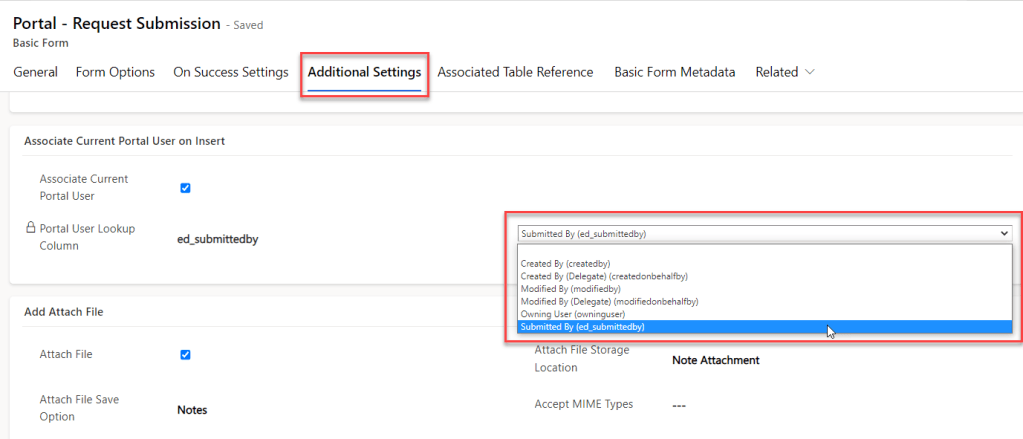Go to the On Success Settings tab

click(x=231, y=72)
